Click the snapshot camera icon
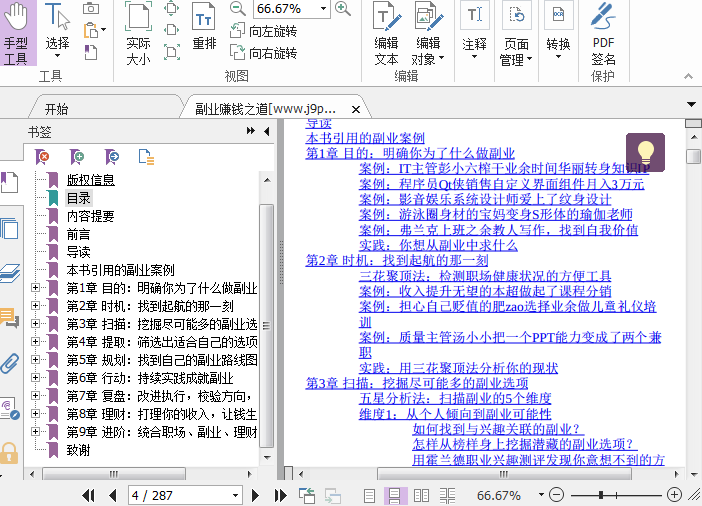 pos(91,9)
